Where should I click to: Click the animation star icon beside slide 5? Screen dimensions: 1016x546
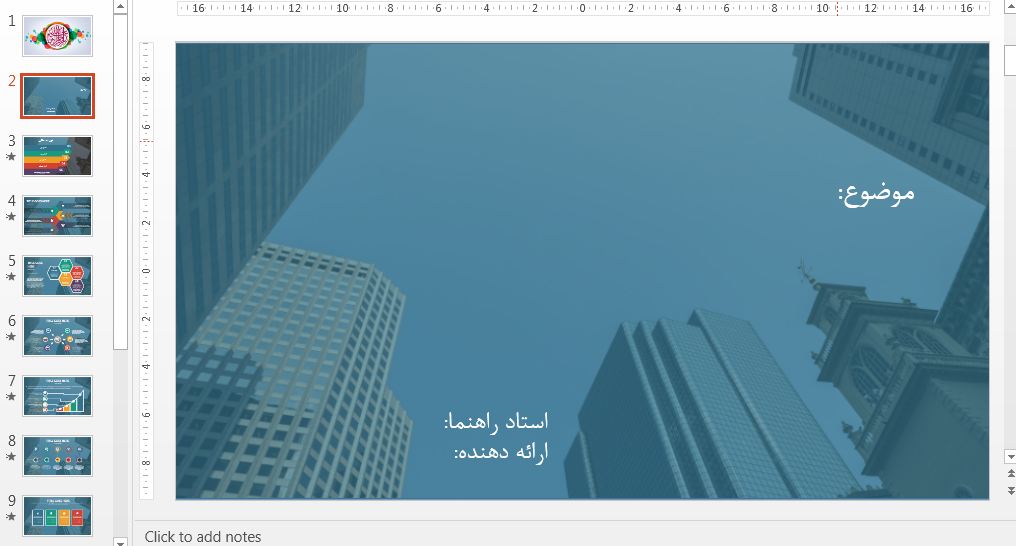11,277
